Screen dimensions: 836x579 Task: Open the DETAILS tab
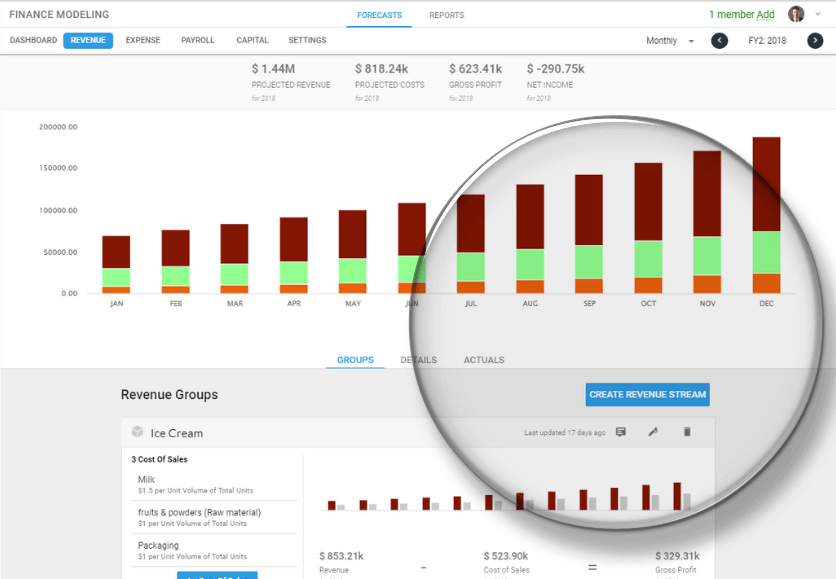(x=417, y=359)
